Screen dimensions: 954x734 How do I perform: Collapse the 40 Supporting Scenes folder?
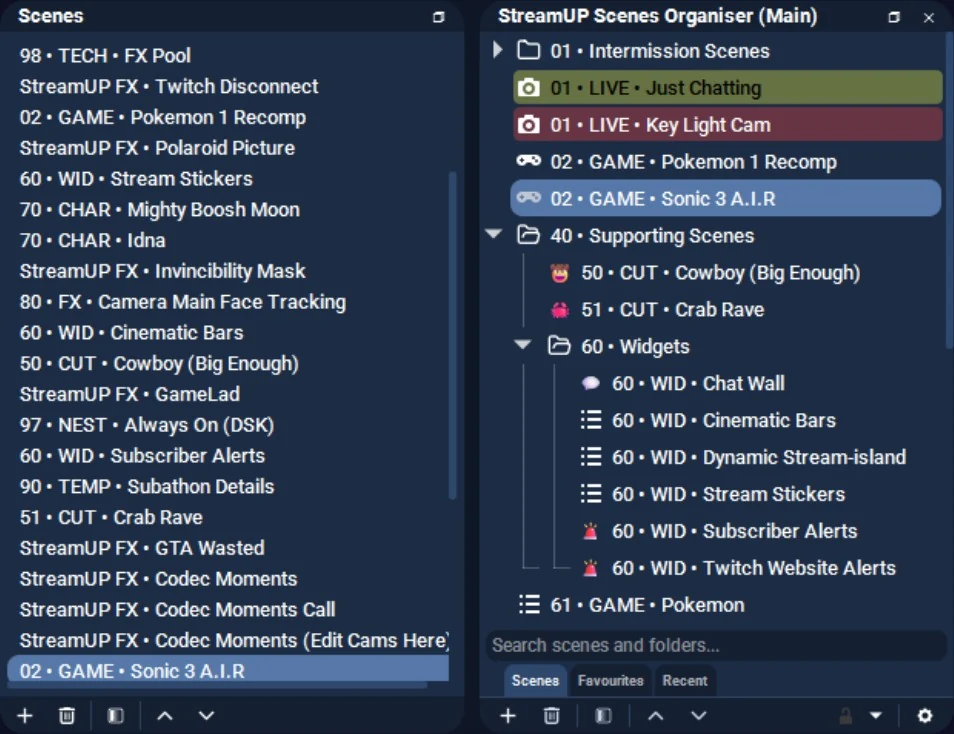coord(494,234)
